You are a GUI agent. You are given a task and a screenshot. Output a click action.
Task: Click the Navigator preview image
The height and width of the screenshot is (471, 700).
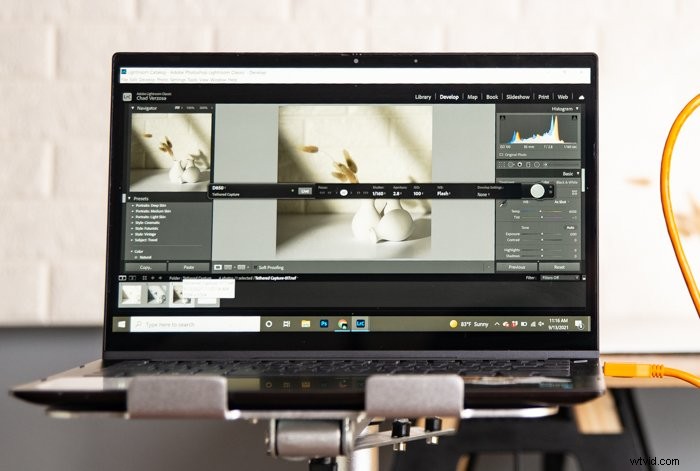click(x=171, y=152)
